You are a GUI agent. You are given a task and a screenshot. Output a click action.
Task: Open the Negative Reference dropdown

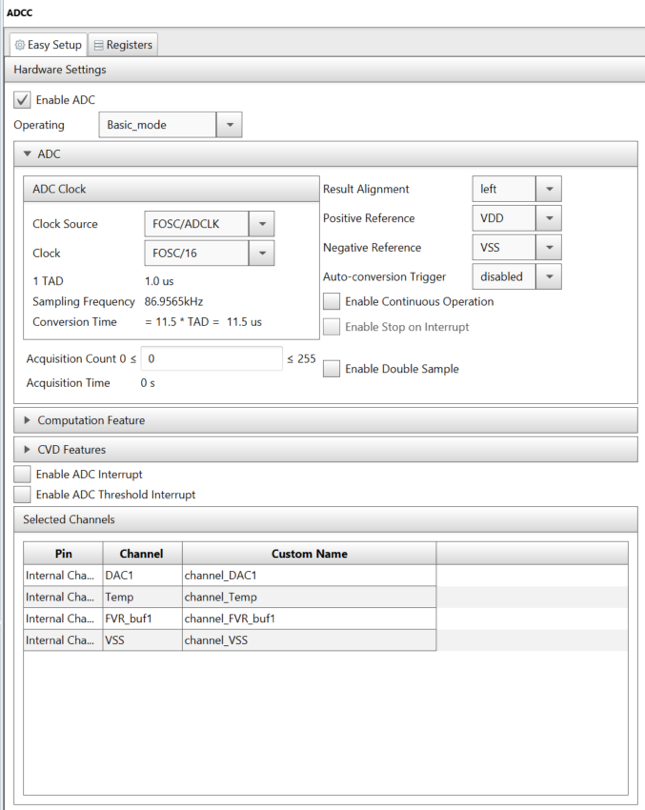pos(549,247)
